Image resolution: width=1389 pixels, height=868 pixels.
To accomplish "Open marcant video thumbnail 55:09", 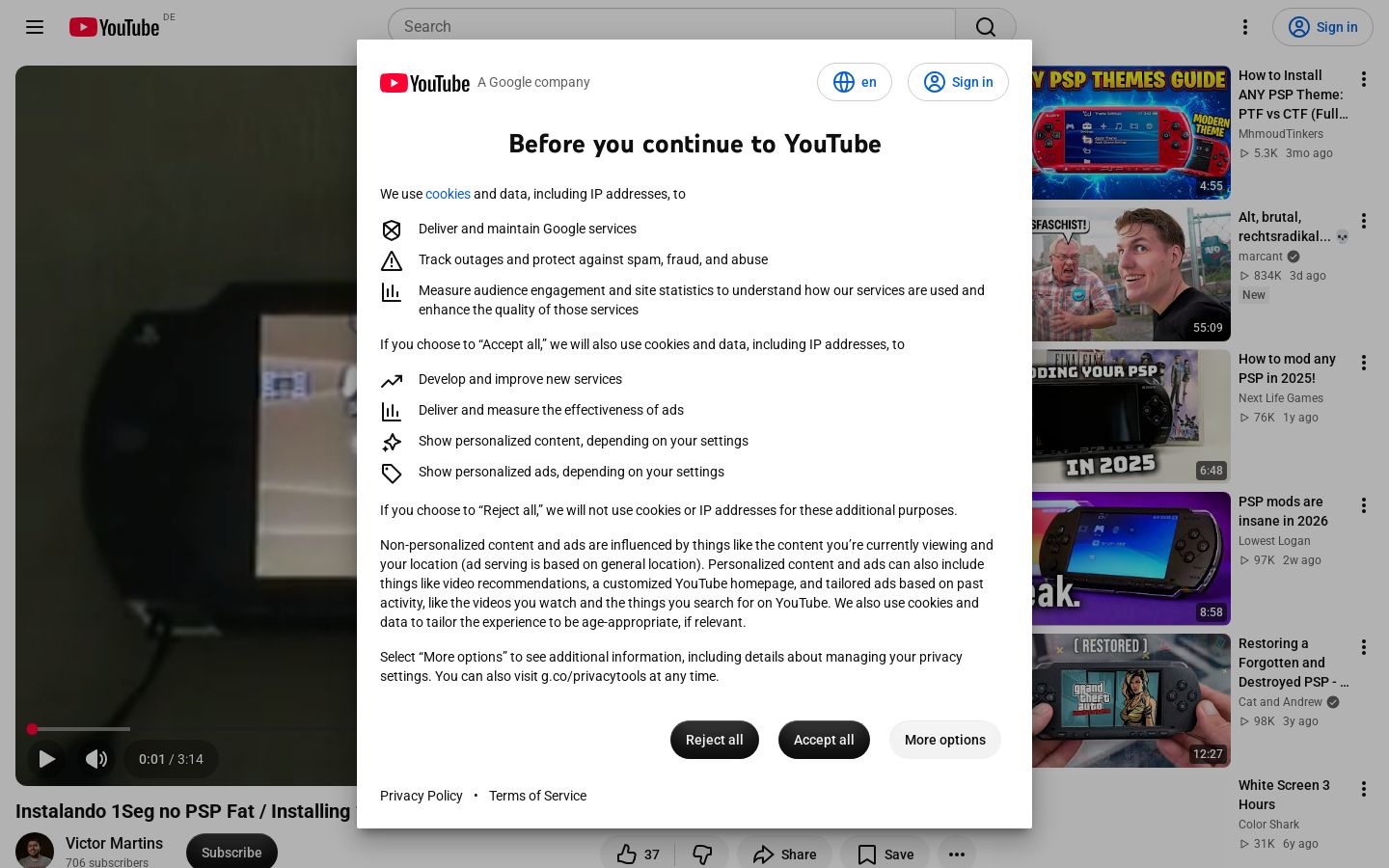I will (1131, 274).
